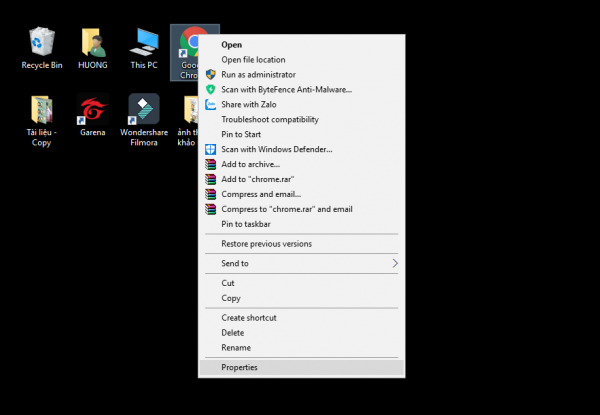Select Run as administrator

click(302, 75)
